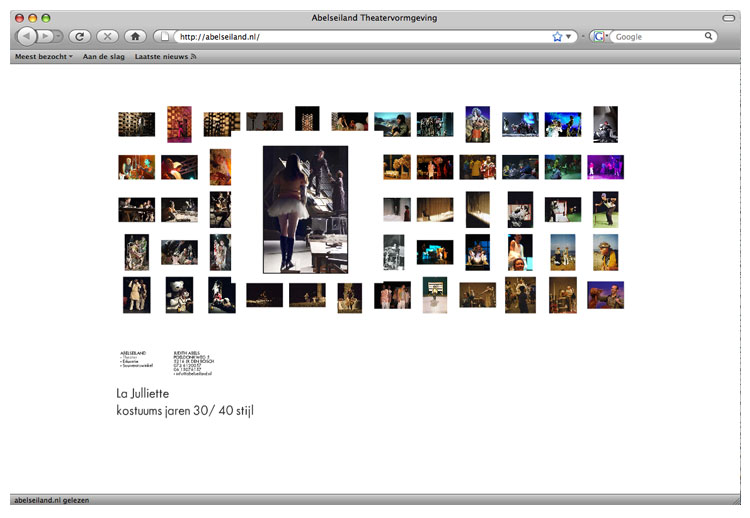Click the info@abelseiland.nl email link

tap(194, 373)
